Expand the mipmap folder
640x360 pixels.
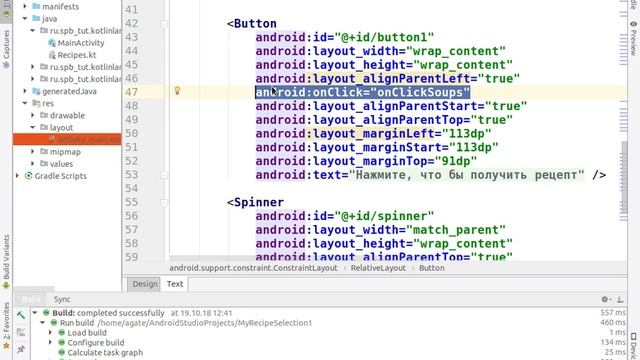[33, 151]
